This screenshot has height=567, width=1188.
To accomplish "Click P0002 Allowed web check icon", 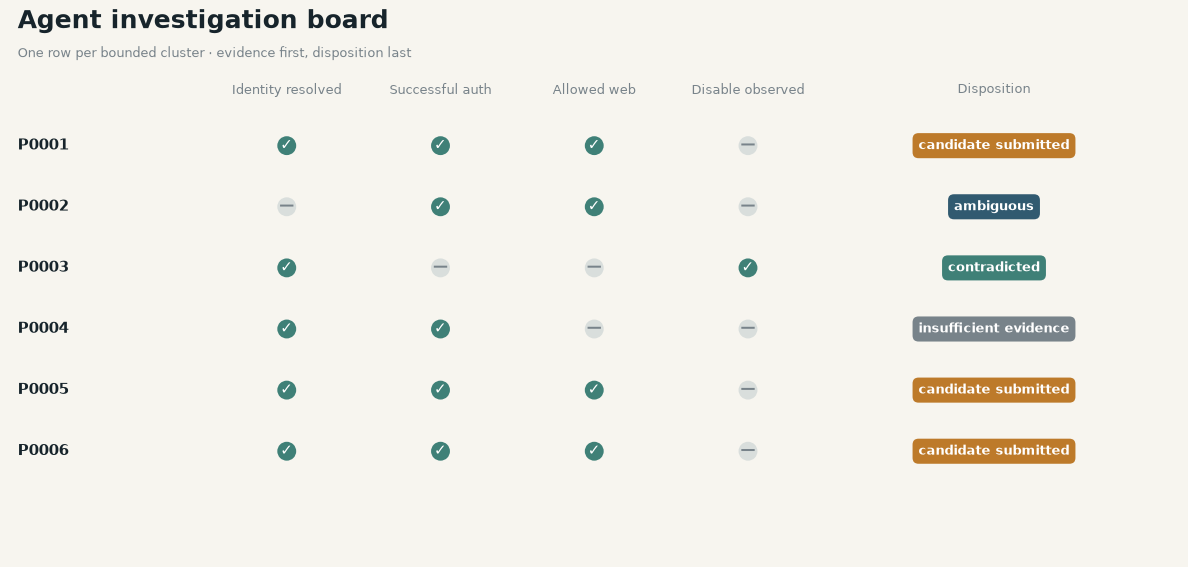I will click(x=594, y=207).
